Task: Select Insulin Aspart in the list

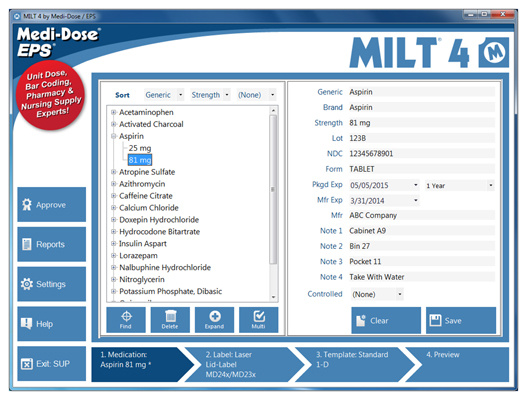Action: coord(143,244)
